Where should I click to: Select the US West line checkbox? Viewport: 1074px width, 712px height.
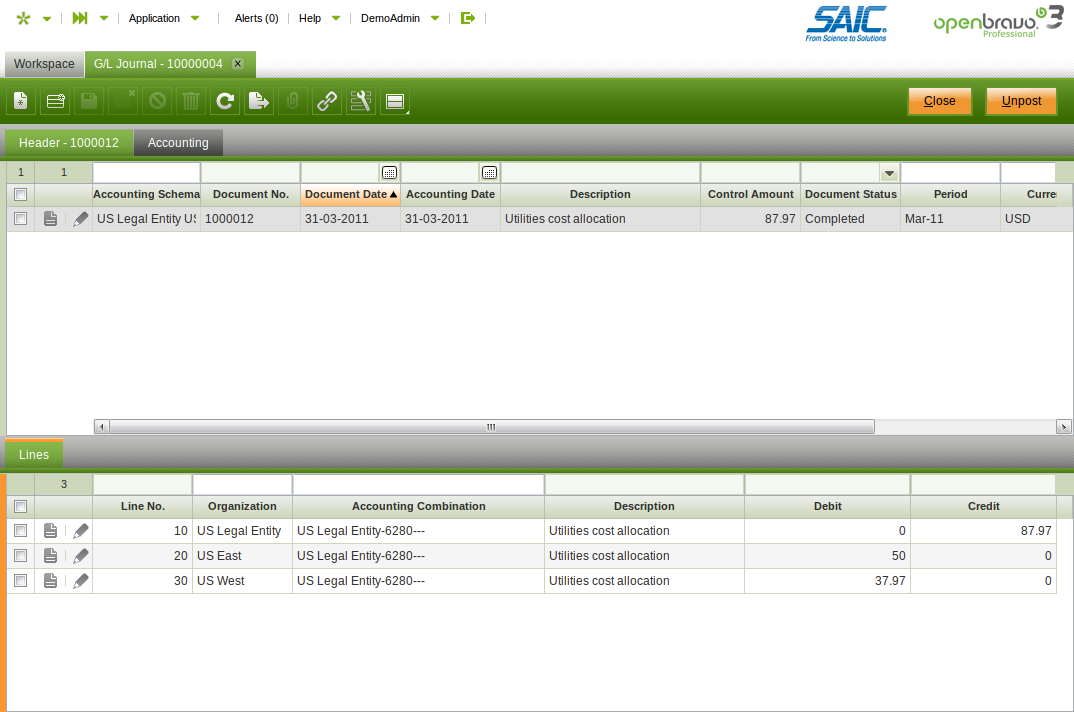pyautogui.click(x=20, y=581)
